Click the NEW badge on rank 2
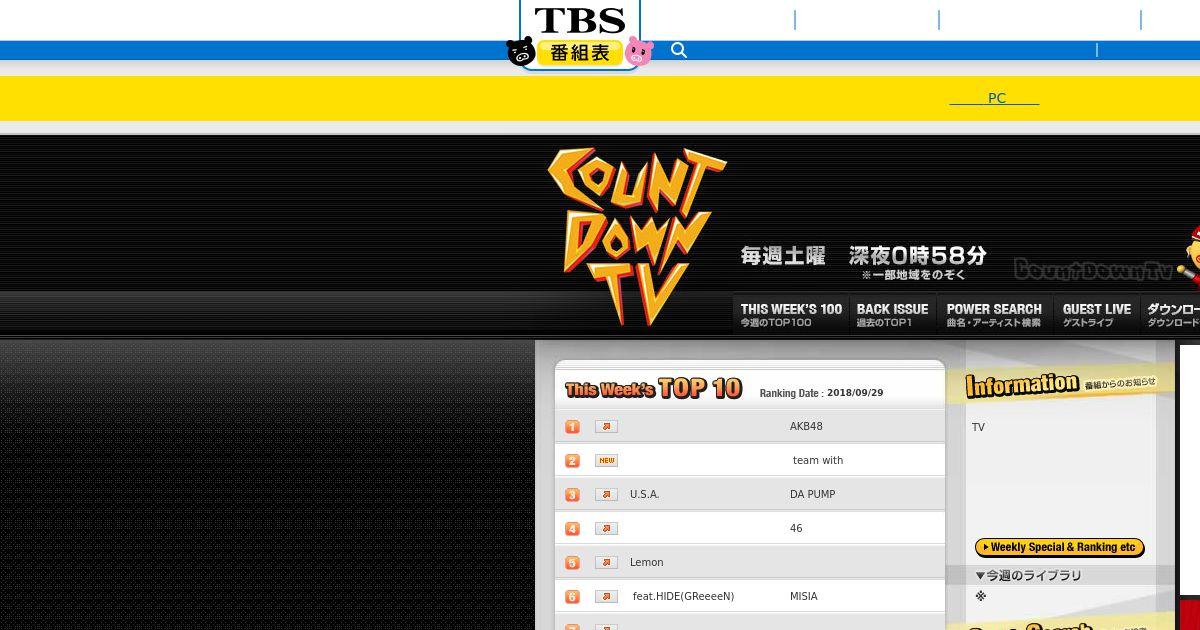This screenshot has width=1200, height=630. (x=606, y=460)
